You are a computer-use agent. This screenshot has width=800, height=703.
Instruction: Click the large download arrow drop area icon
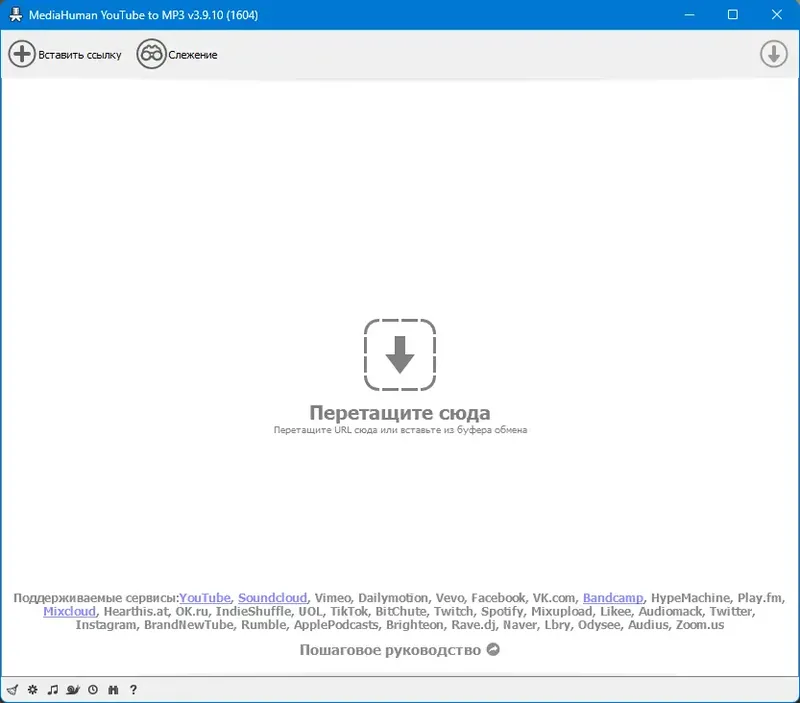click(400, 352)
